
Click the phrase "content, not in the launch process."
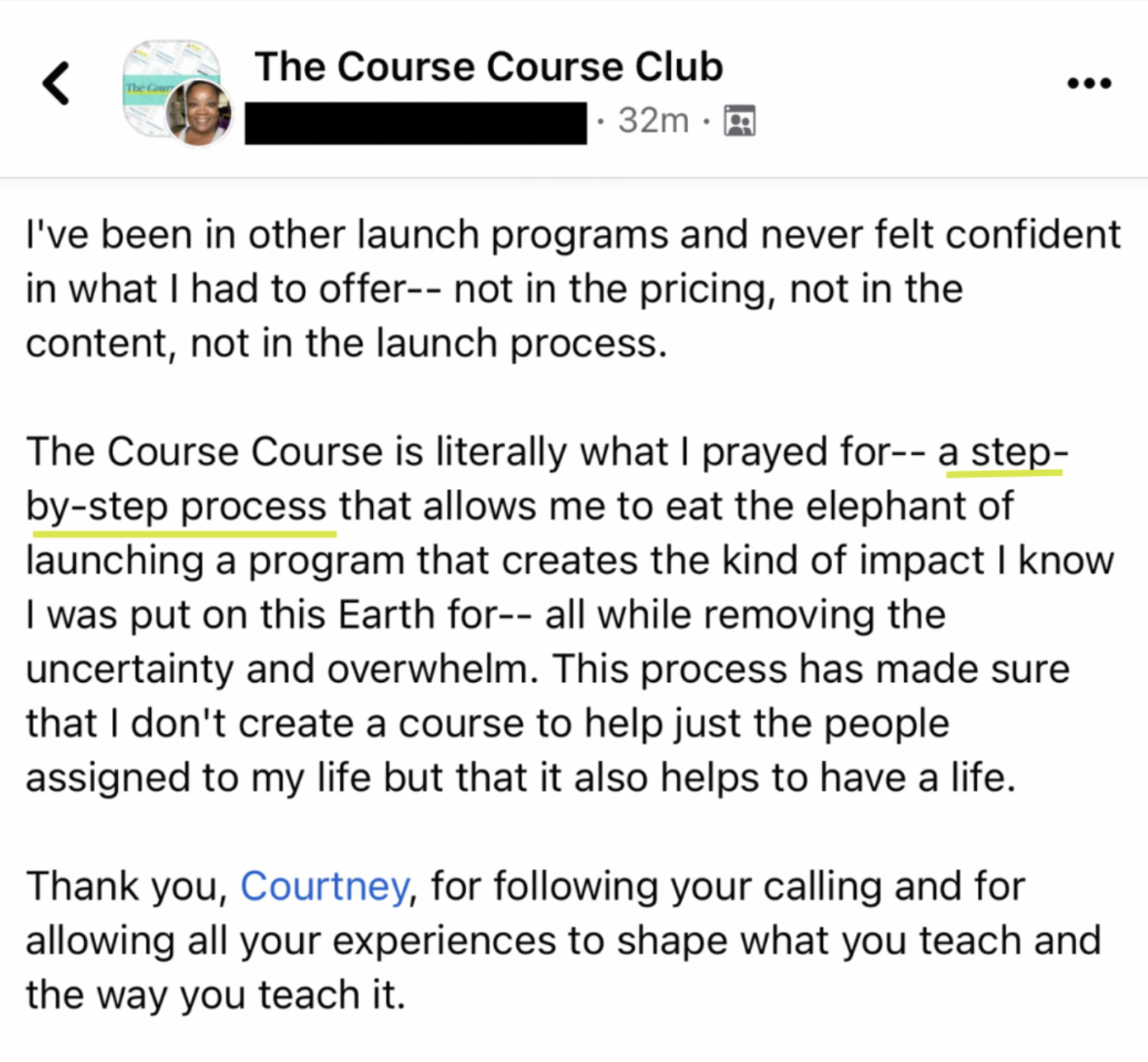(x=346, y=343)
